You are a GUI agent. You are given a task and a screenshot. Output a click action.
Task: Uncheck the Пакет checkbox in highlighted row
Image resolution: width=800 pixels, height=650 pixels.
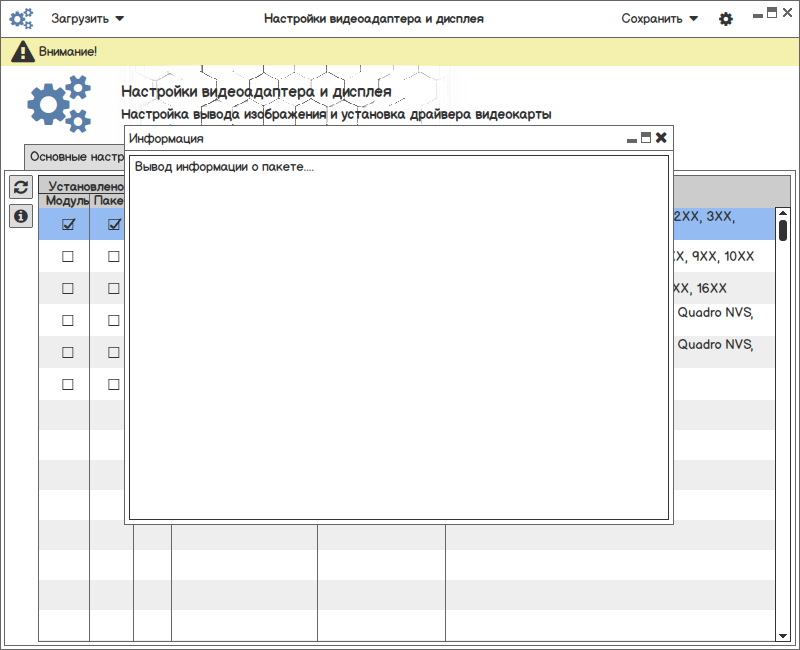114,224
